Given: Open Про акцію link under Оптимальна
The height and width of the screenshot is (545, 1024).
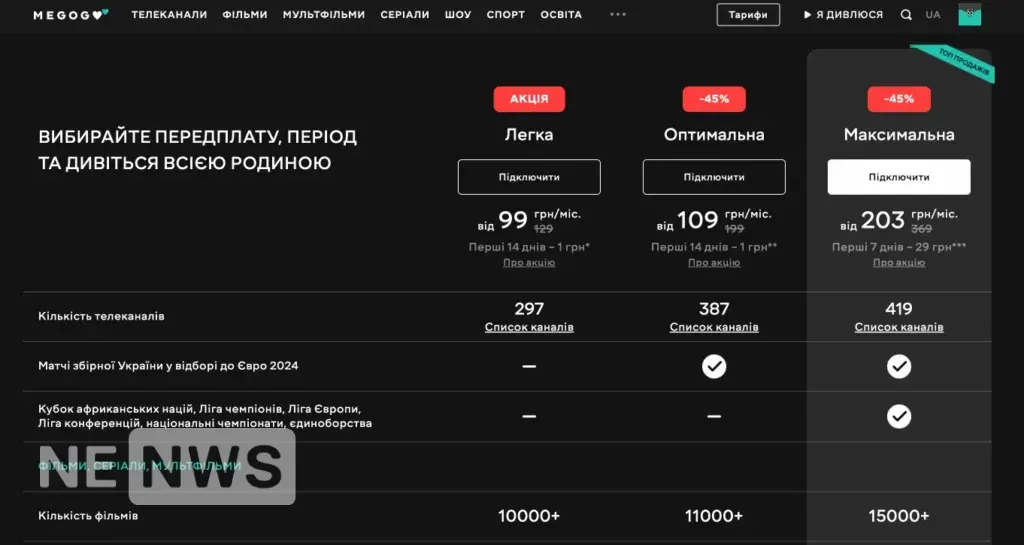Looking at the screenshot, I should [x=714, y=262].
